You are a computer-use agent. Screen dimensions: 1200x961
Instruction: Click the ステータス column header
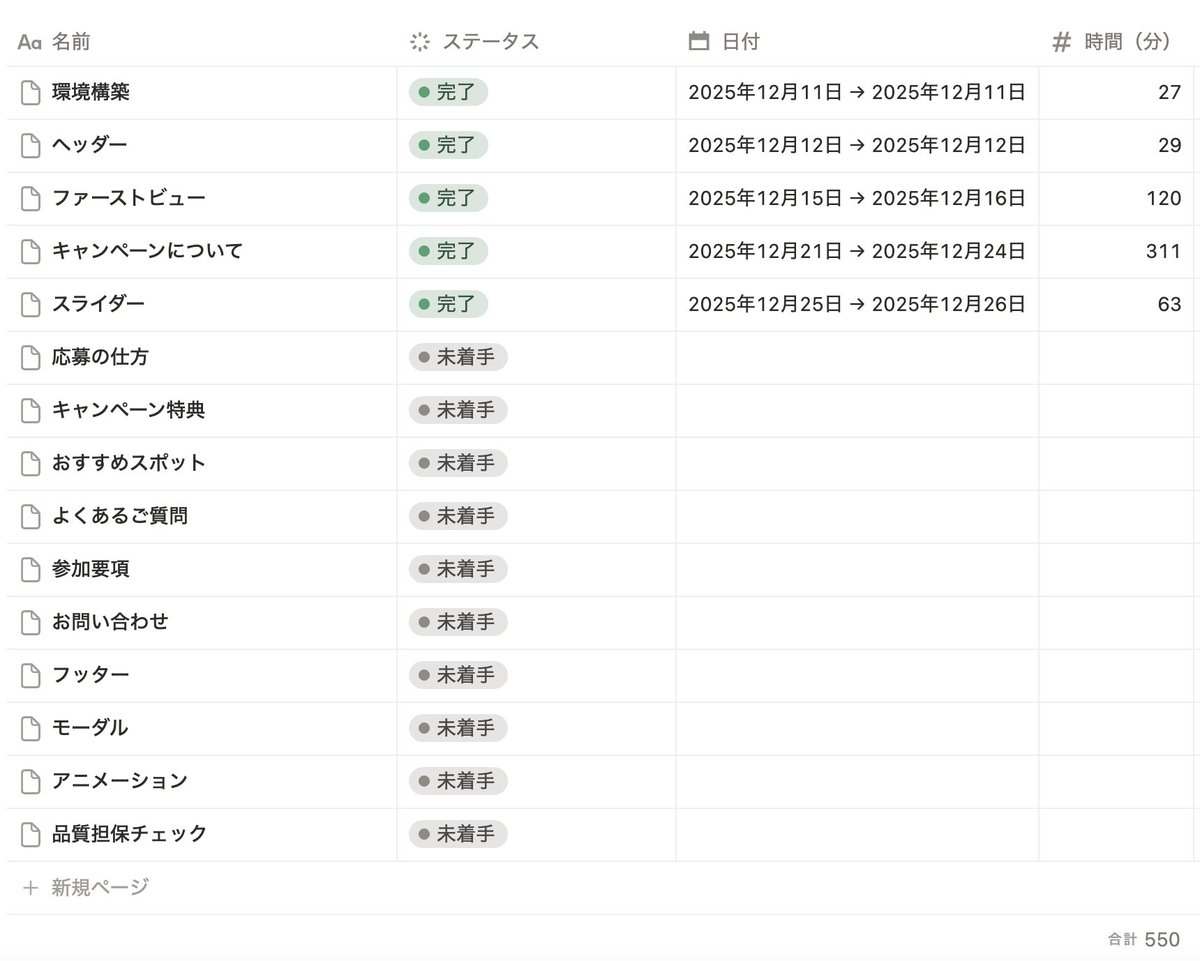(488, 42)
